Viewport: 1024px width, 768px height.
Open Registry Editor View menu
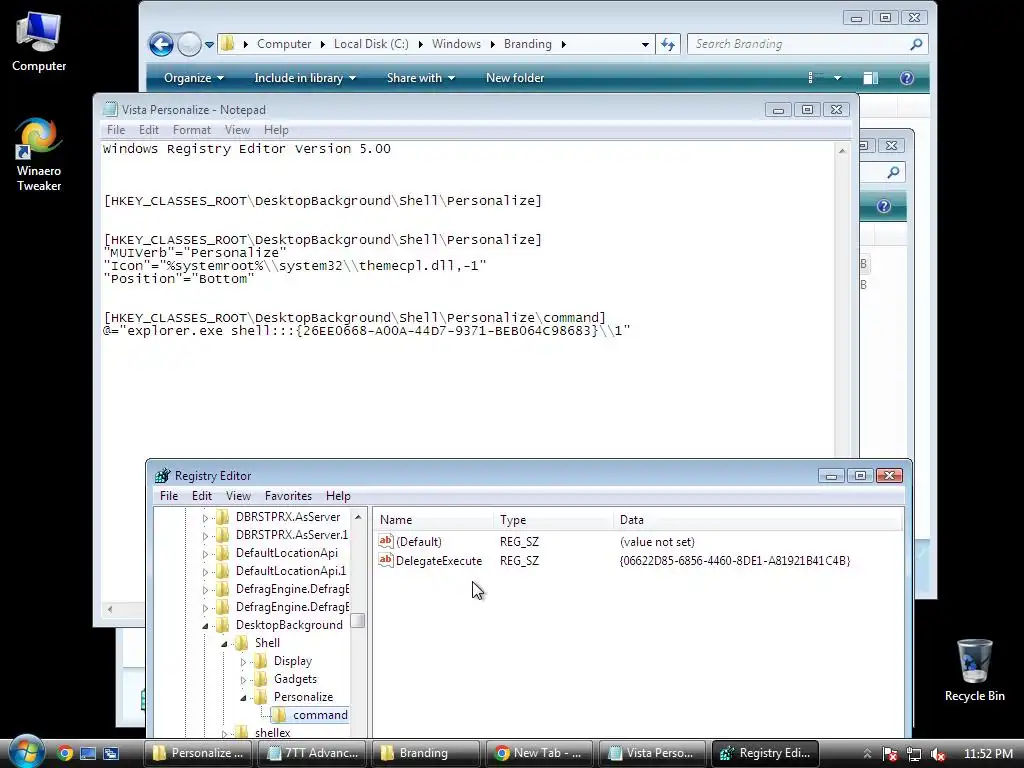[238, 496]
